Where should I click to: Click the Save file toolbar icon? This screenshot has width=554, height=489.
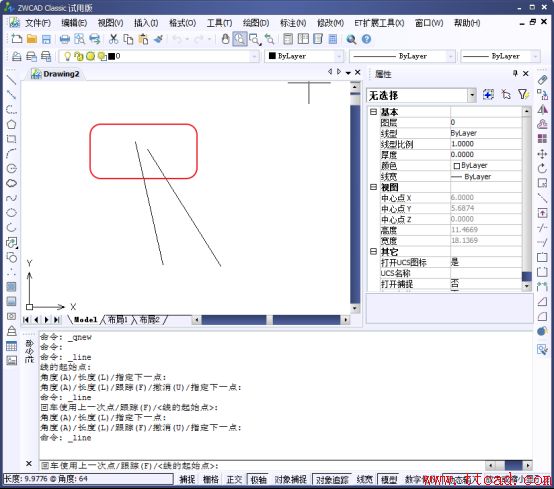coord(46,39)
